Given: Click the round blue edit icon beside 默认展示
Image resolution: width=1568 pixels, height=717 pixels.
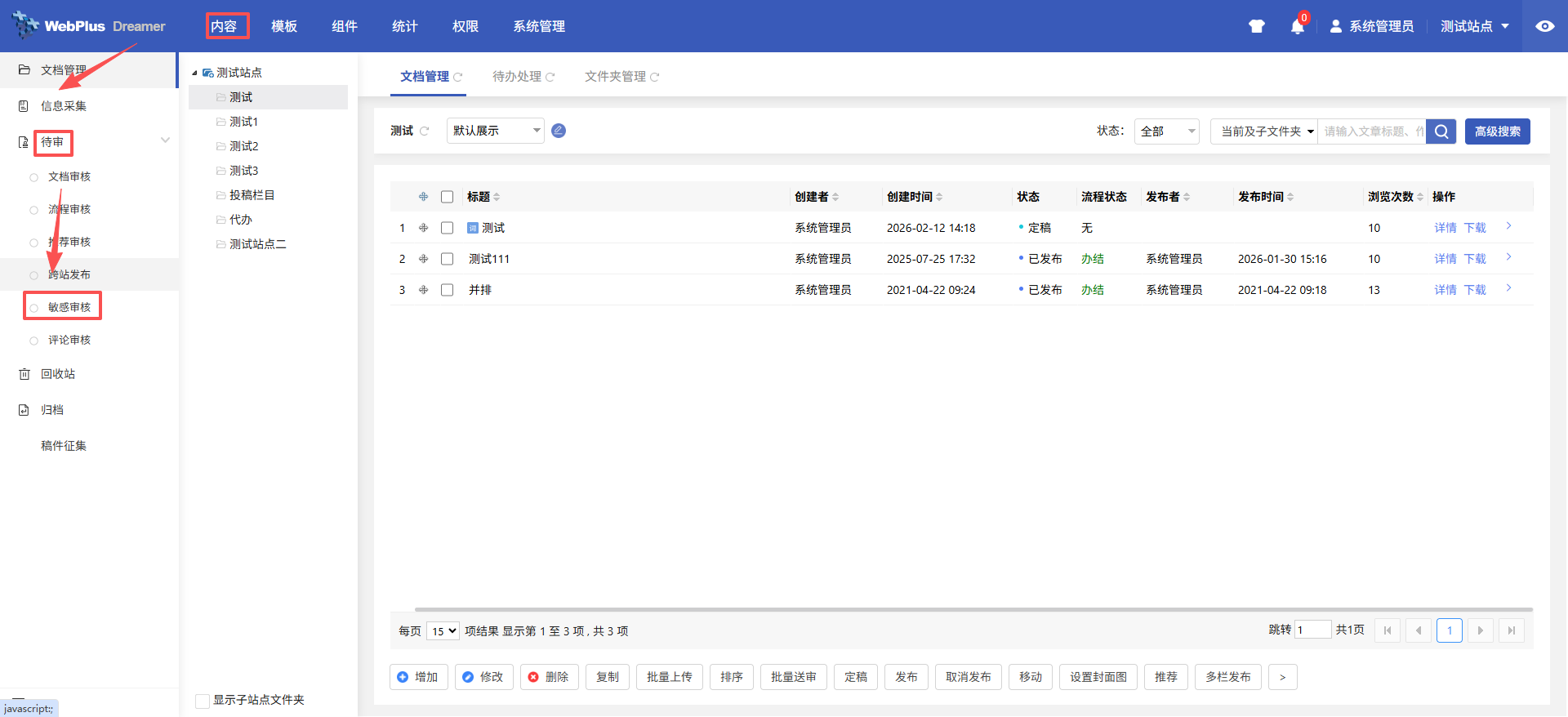Looking at the screenshot, I should [559, 131].
